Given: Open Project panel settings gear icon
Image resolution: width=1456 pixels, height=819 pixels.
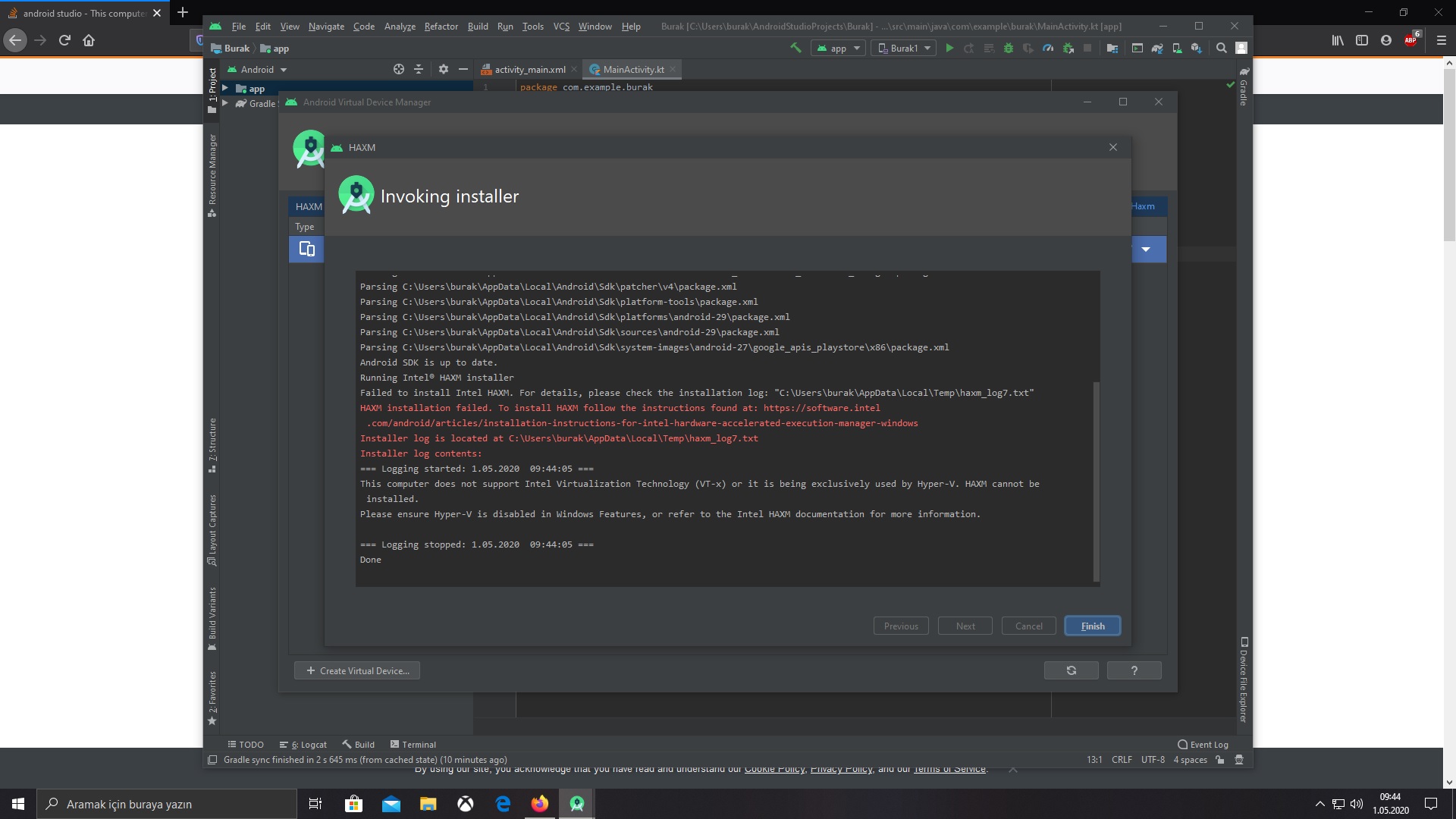Looking at the screenshot, I should tap(444, 69).
